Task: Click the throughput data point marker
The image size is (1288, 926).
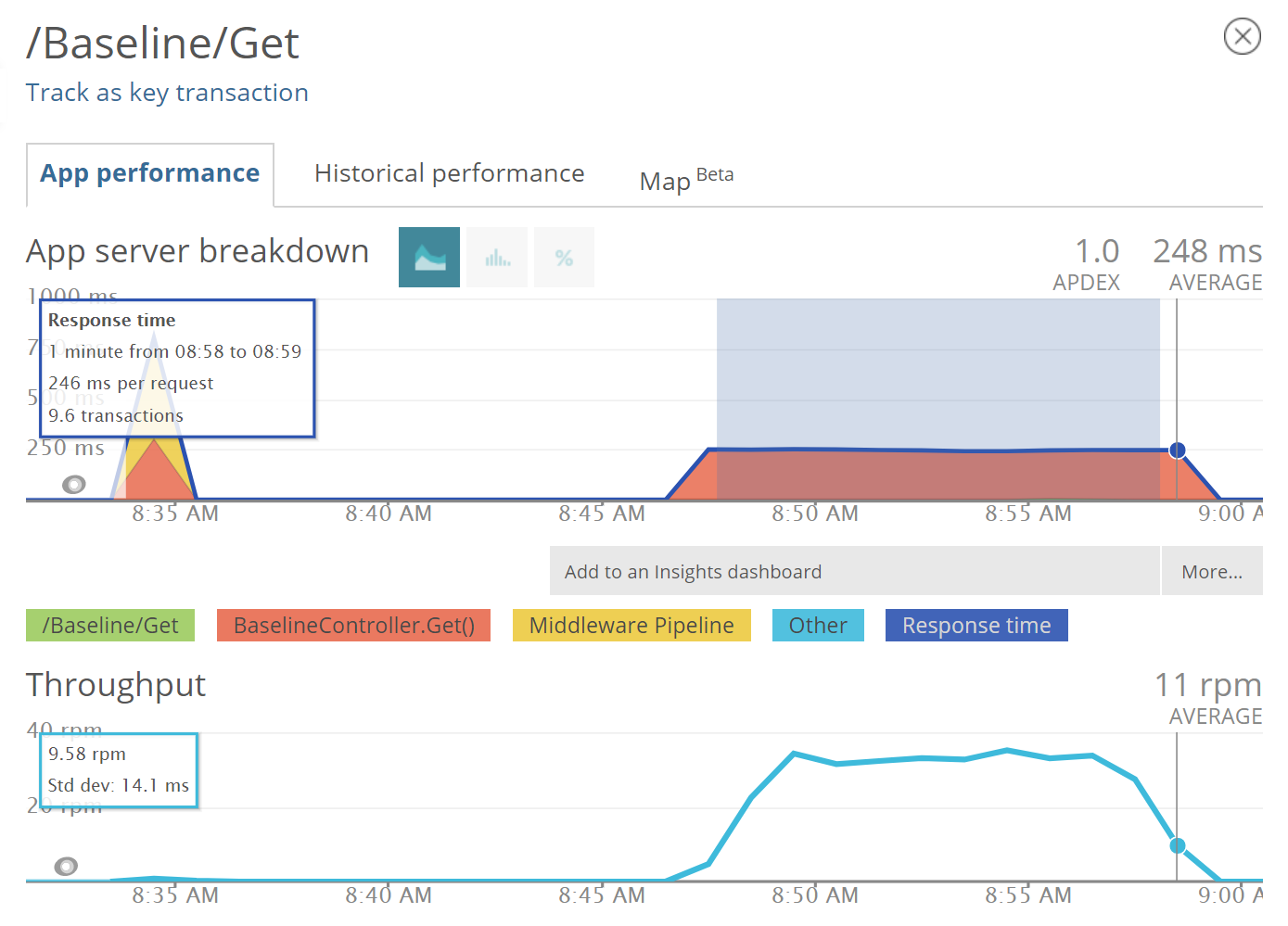Action: [x=1177, y=845]
